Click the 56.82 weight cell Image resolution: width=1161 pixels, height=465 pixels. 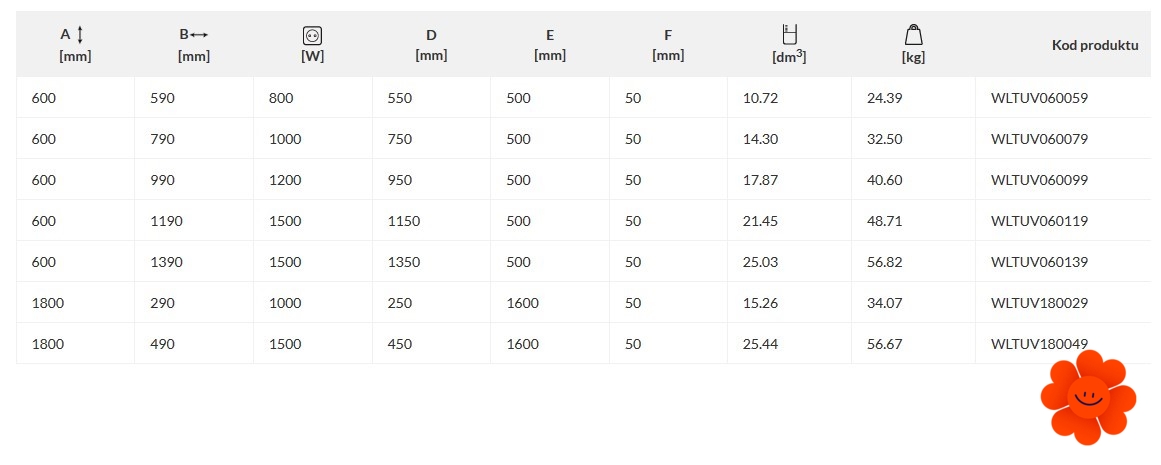885,262
